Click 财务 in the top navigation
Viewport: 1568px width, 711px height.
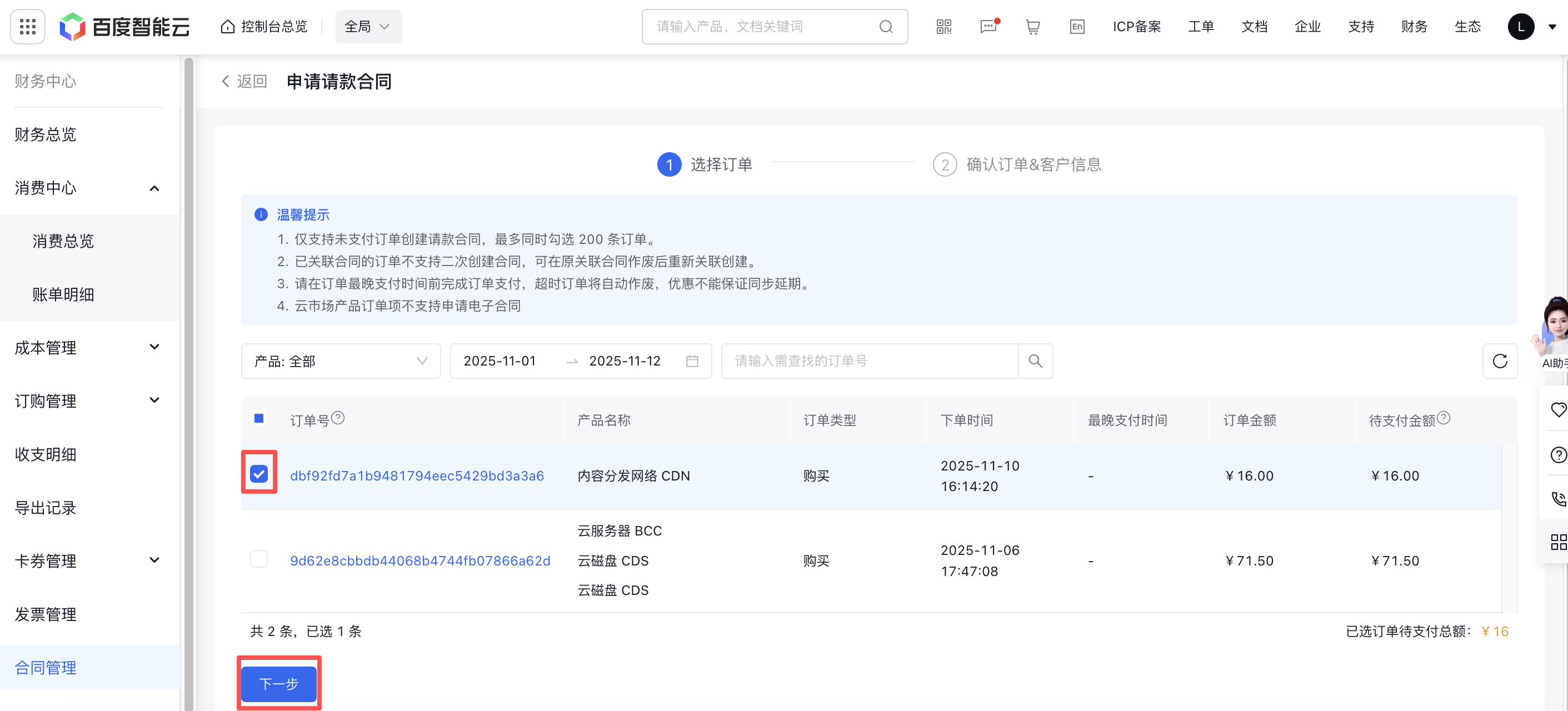pyautogui.click(x=1414, y=26)
